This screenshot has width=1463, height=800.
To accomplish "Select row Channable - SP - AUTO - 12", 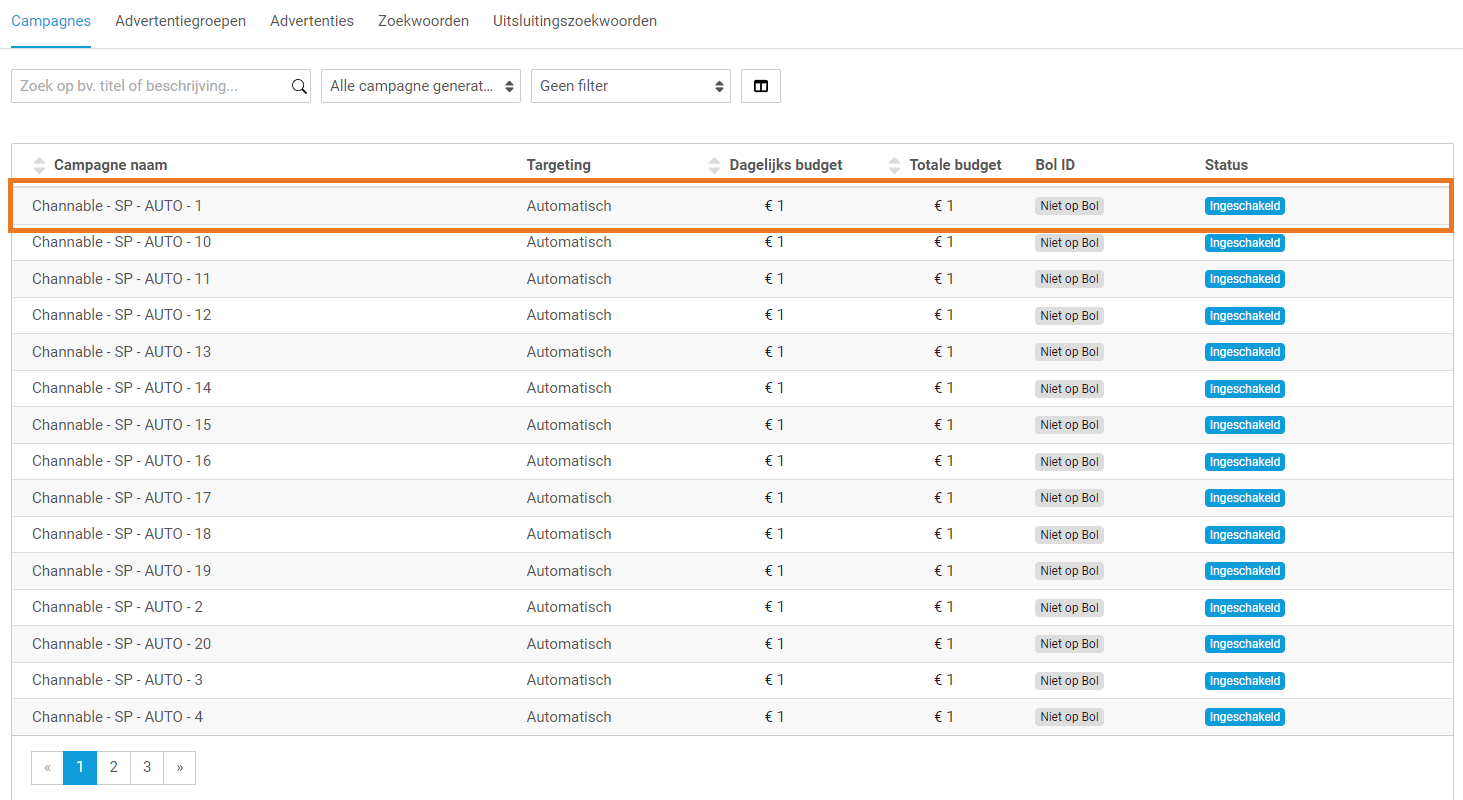I will point(732,315).
